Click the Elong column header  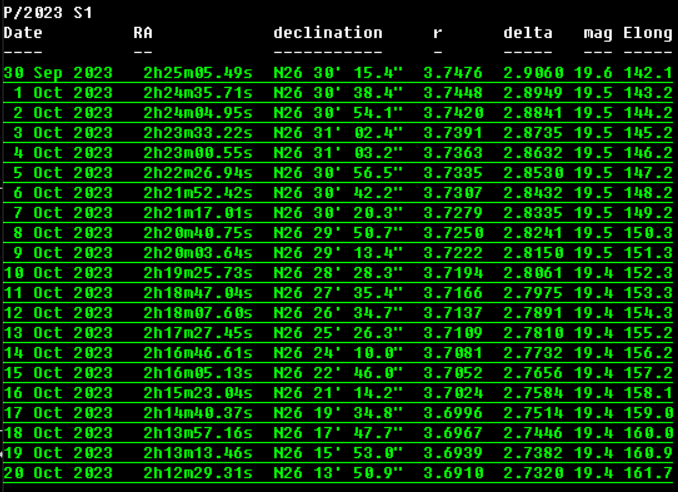[x=648, y=32]
